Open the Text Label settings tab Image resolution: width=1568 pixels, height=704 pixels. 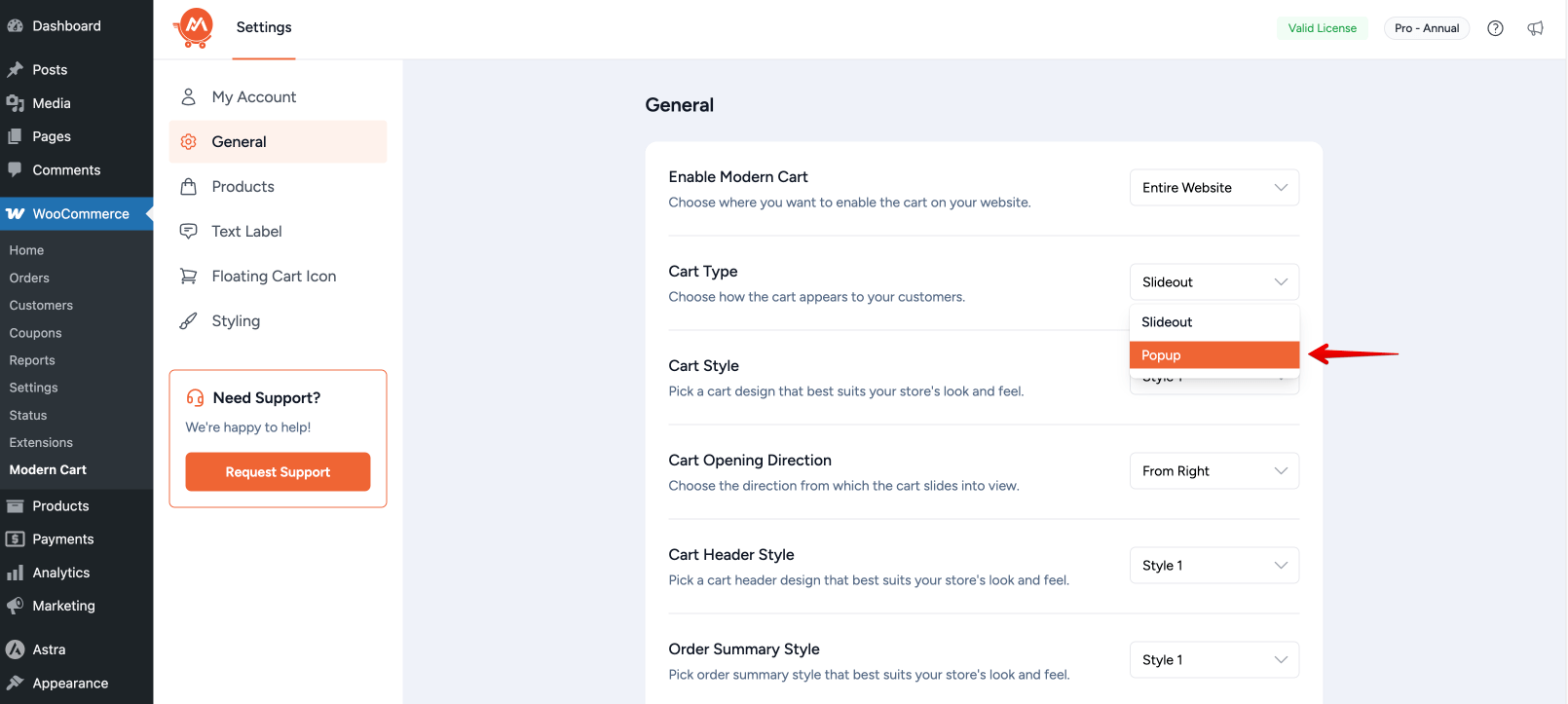[x=278, y=231]
